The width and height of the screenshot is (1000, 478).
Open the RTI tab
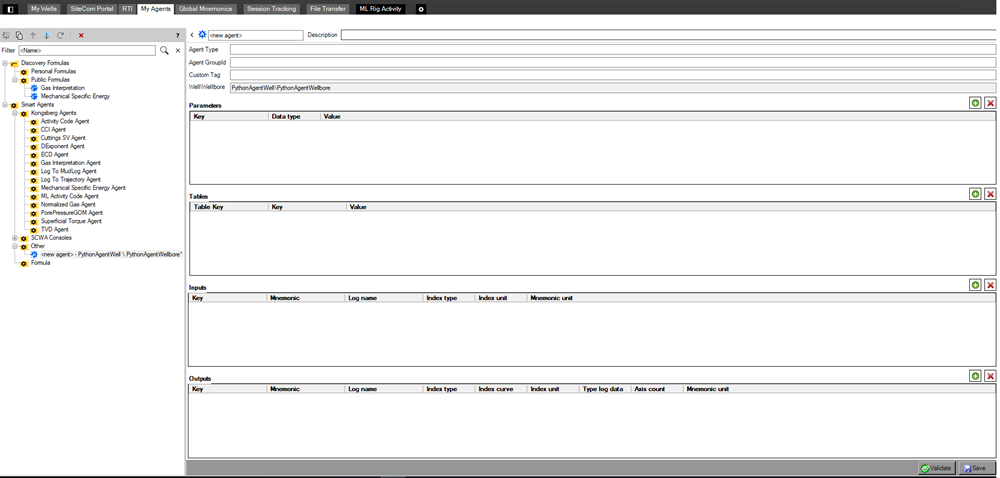point(127,9)
